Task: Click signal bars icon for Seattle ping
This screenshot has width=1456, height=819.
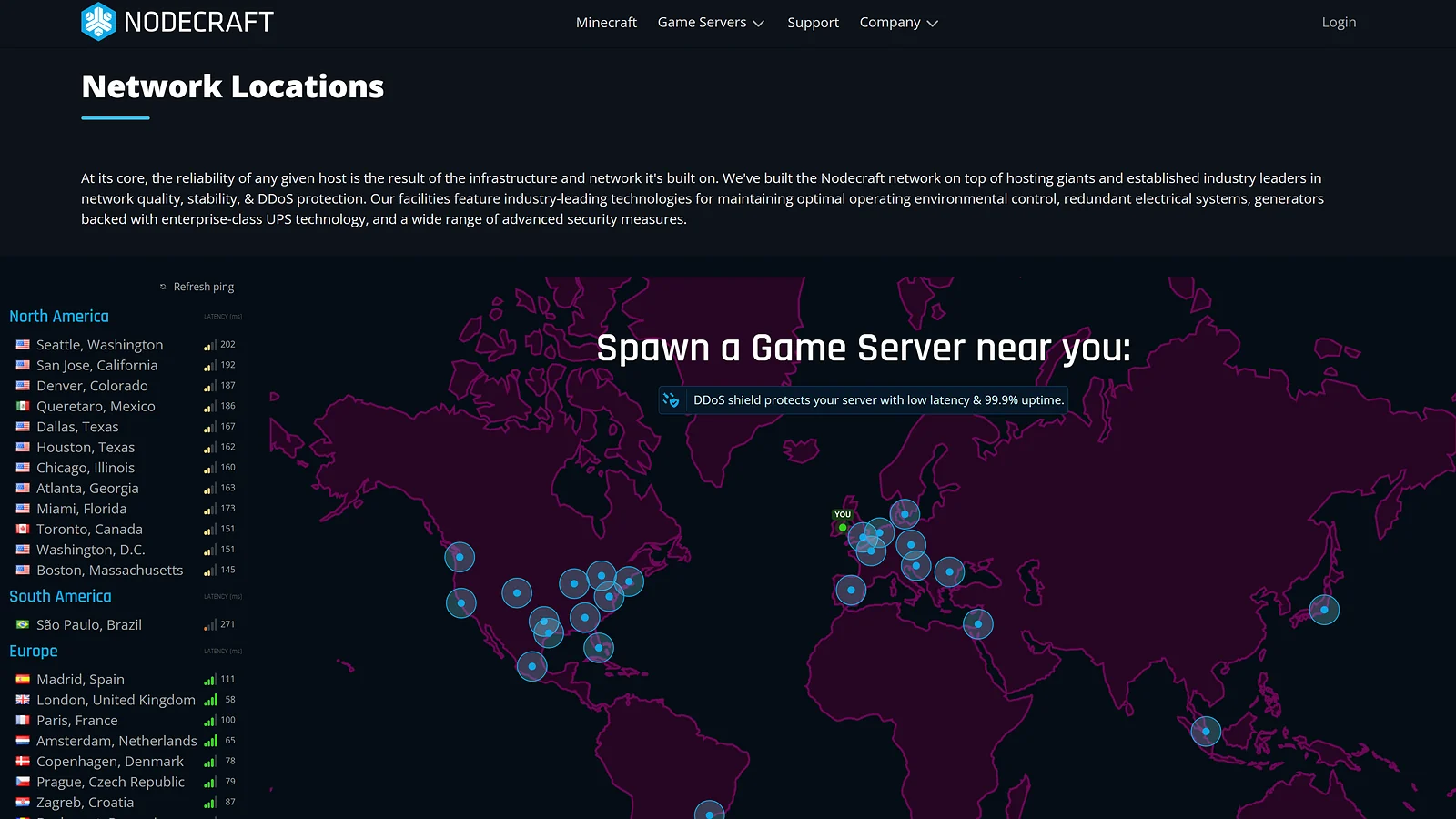Action: (x=210, y=345)
